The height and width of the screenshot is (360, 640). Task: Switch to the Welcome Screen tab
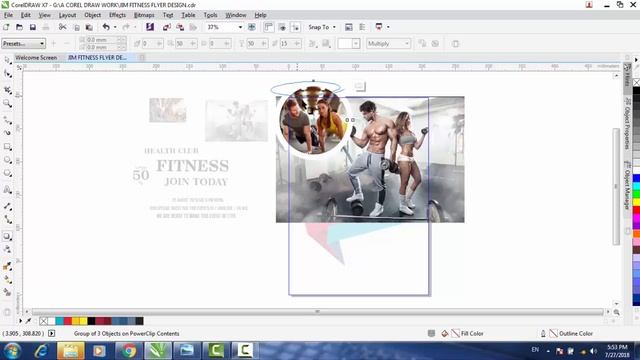click(36, 58)
